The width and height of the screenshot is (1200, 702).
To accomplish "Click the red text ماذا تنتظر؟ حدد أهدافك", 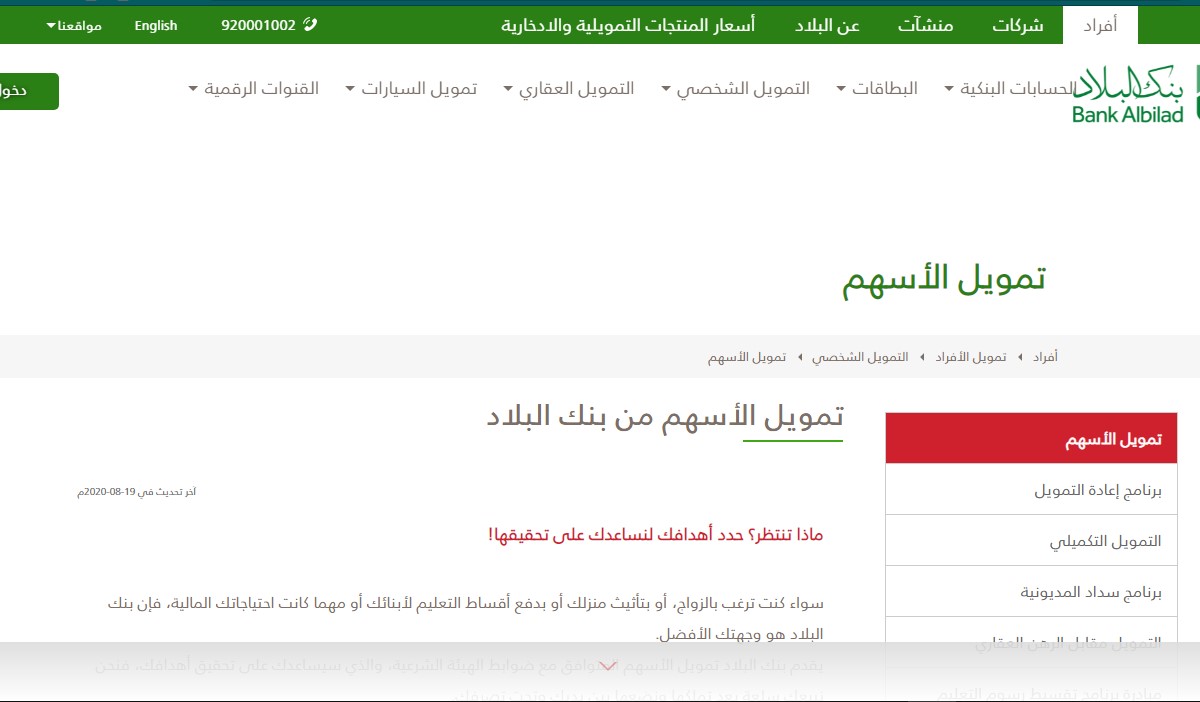I will click(x=656, y=535).
